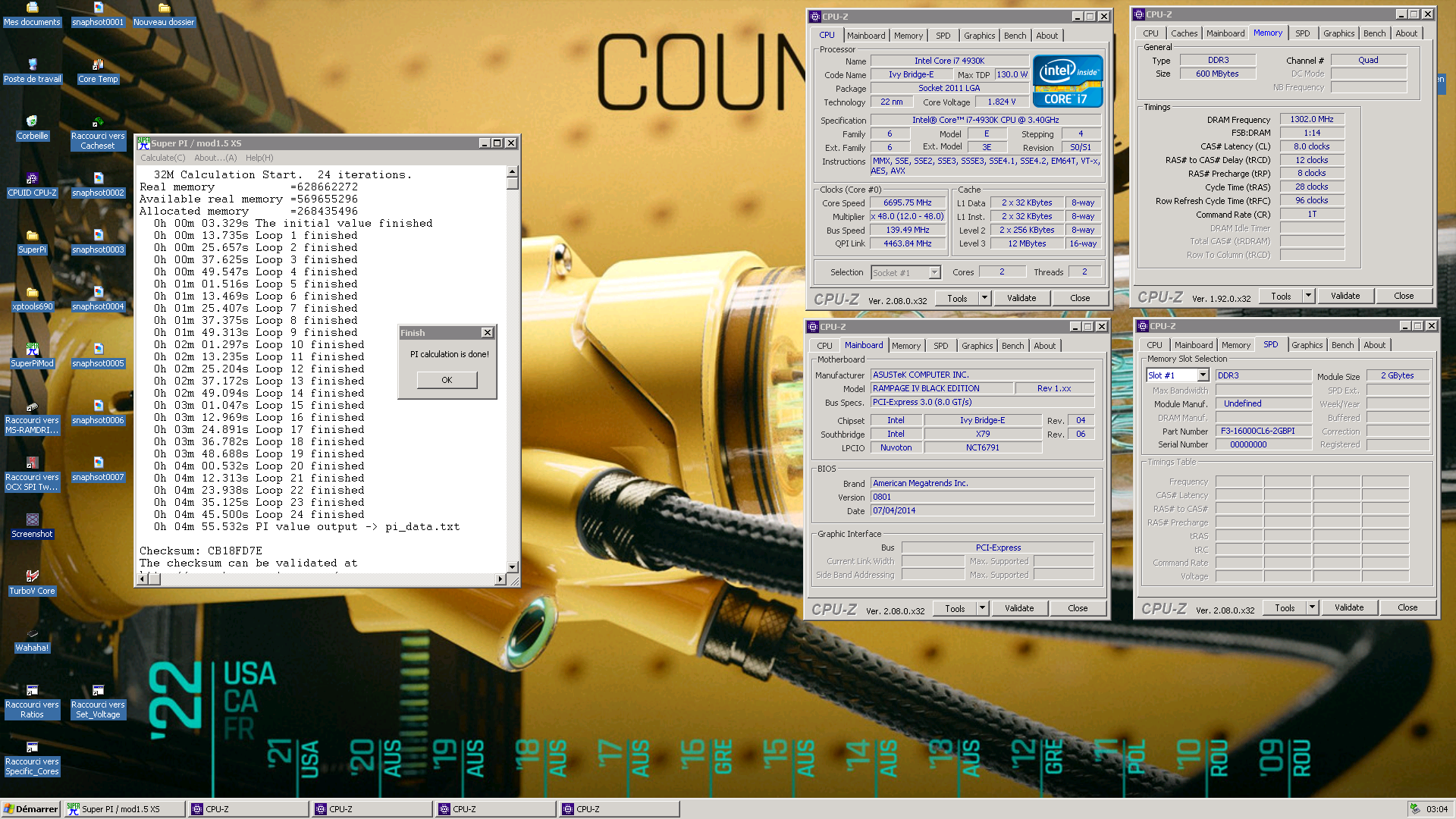Open Raccourci vers MS-RAMDRI shortcut

point(32,417)
